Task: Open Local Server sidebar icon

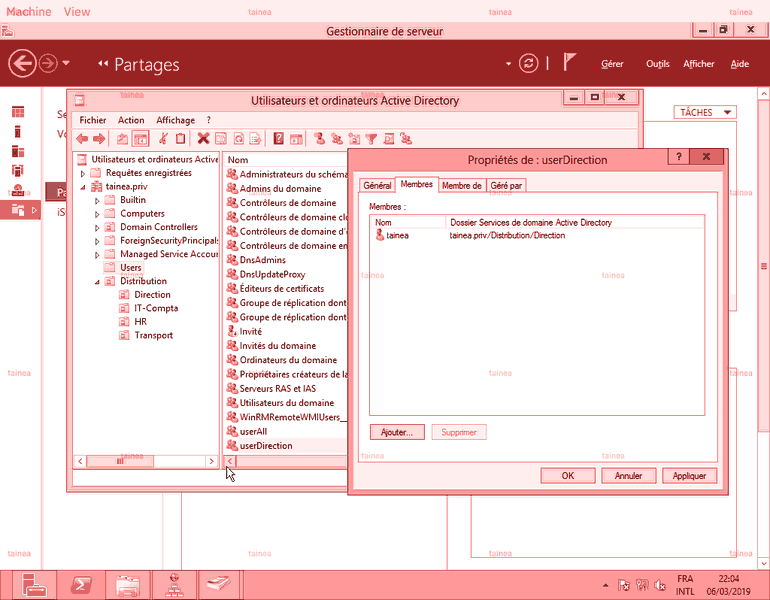Action: (x=18, y=132)
